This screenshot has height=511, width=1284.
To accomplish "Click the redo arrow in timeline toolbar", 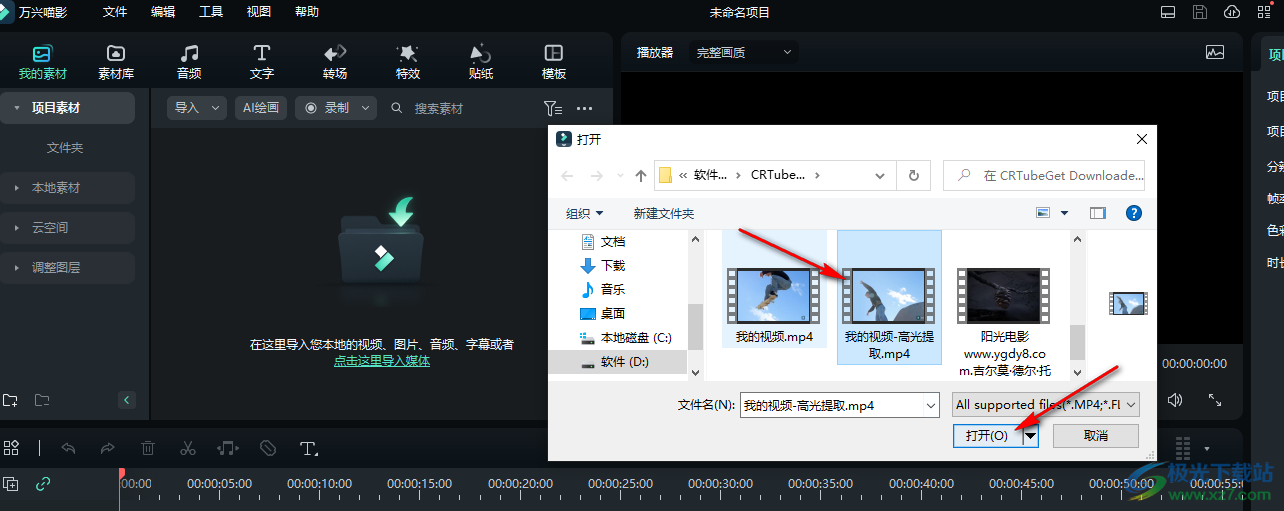I will click(108, 448).
